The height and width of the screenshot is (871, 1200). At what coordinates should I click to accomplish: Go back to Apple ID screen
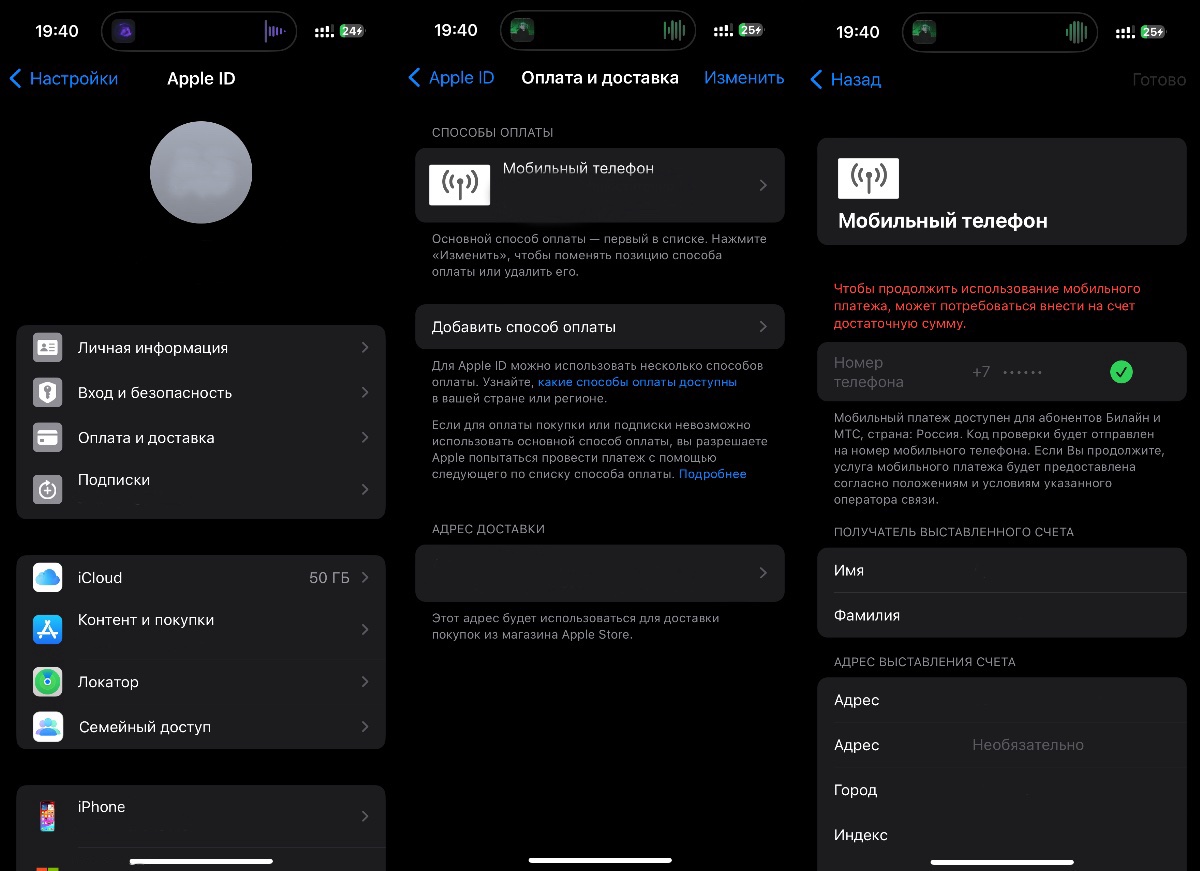[451, 78]
